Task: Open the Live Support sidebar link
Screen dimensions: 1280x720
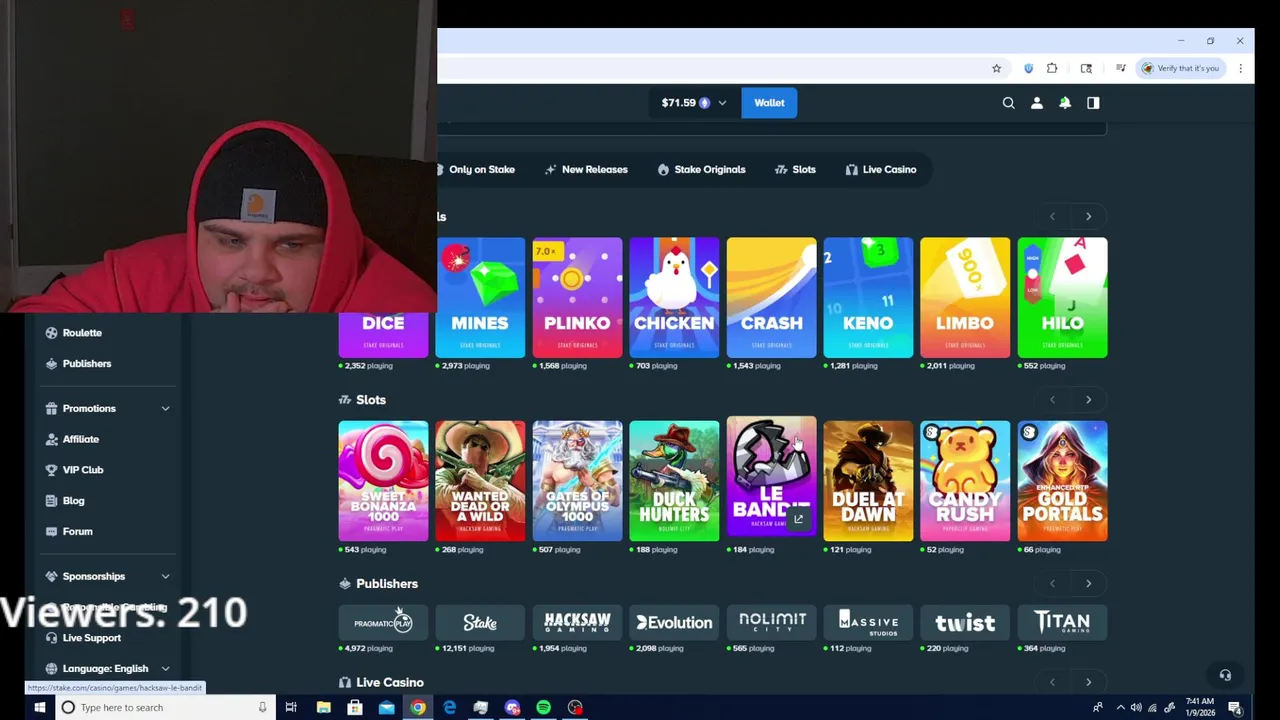Action: (91, 638)
